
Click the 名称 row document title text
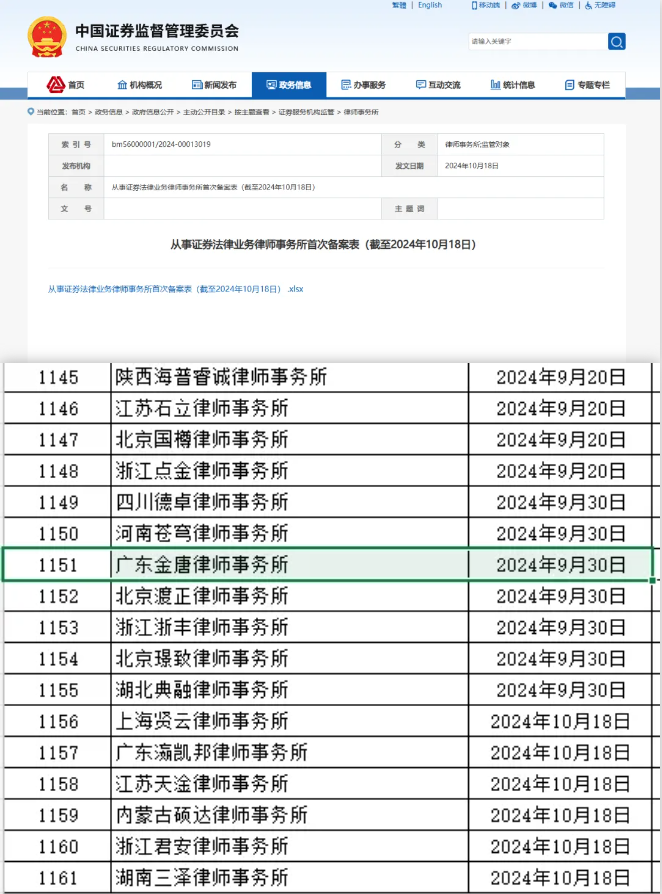click(x=213, y=187)
